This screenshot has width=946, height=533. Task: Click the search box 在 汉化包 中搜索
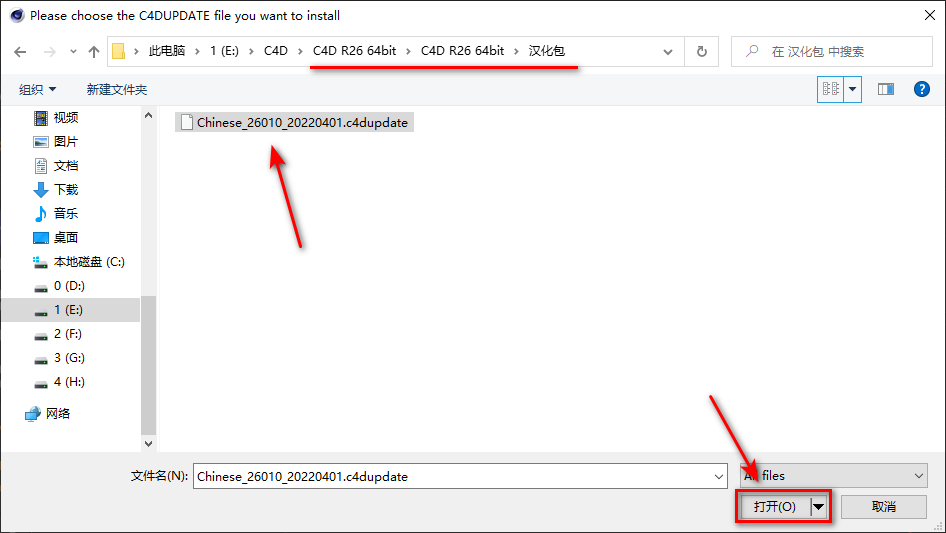click(x=831, y=52)
